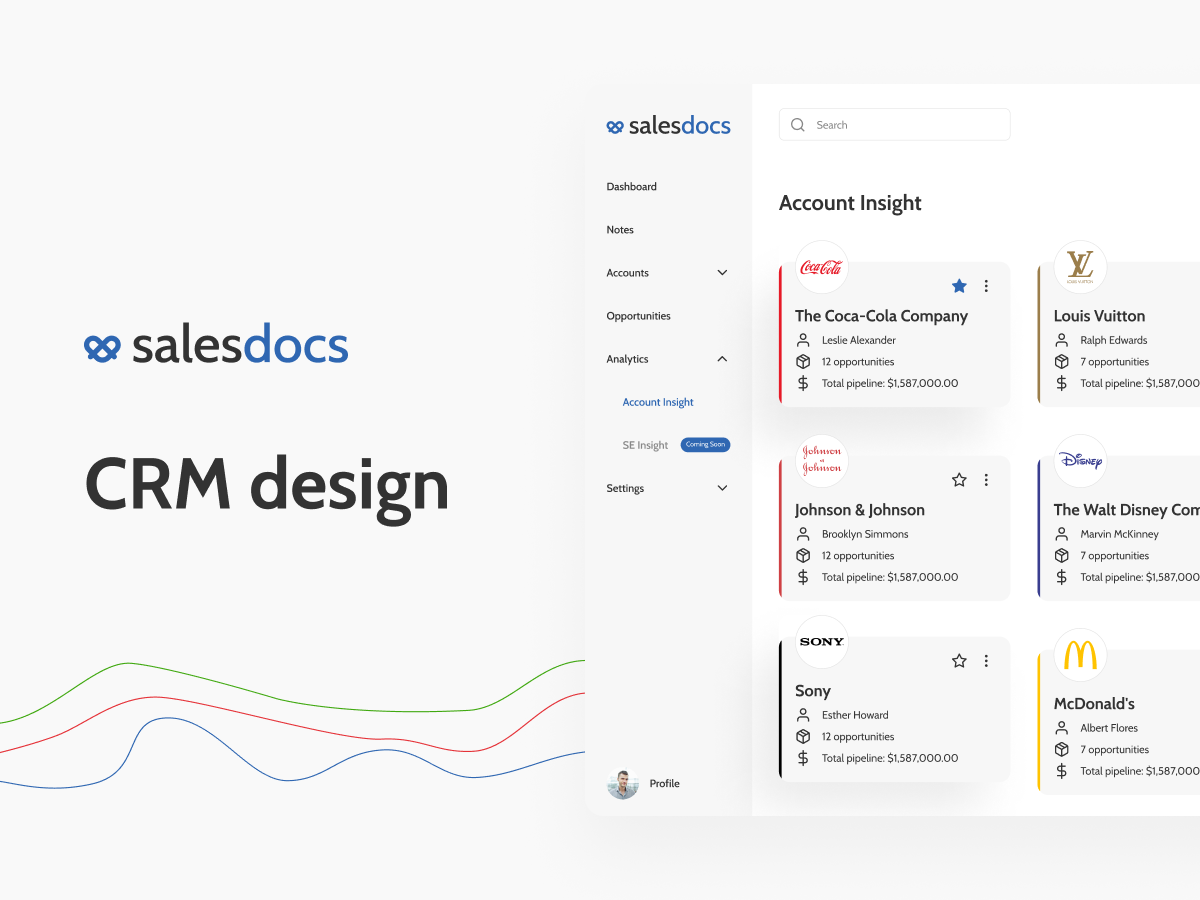Click the person icon beside Ralph Edwards

[1062, 340]
